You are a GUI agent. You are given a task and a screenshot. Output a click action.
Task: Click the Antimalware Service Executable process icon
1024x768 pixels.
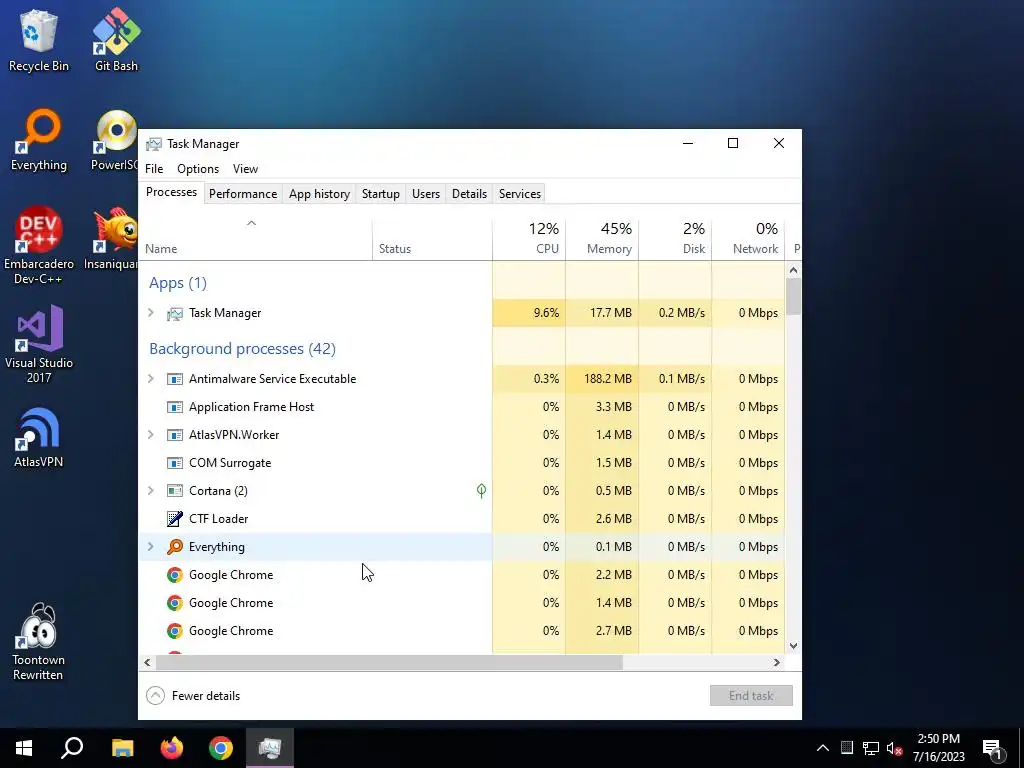tap(174, 379)
